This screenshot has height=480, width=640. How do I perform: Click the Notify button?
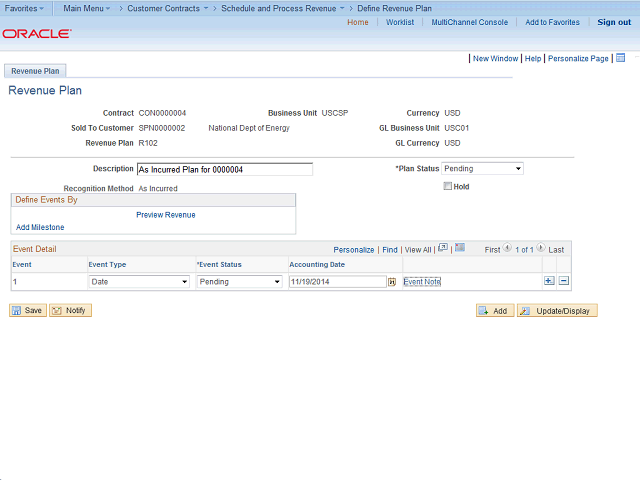[70, 310]
